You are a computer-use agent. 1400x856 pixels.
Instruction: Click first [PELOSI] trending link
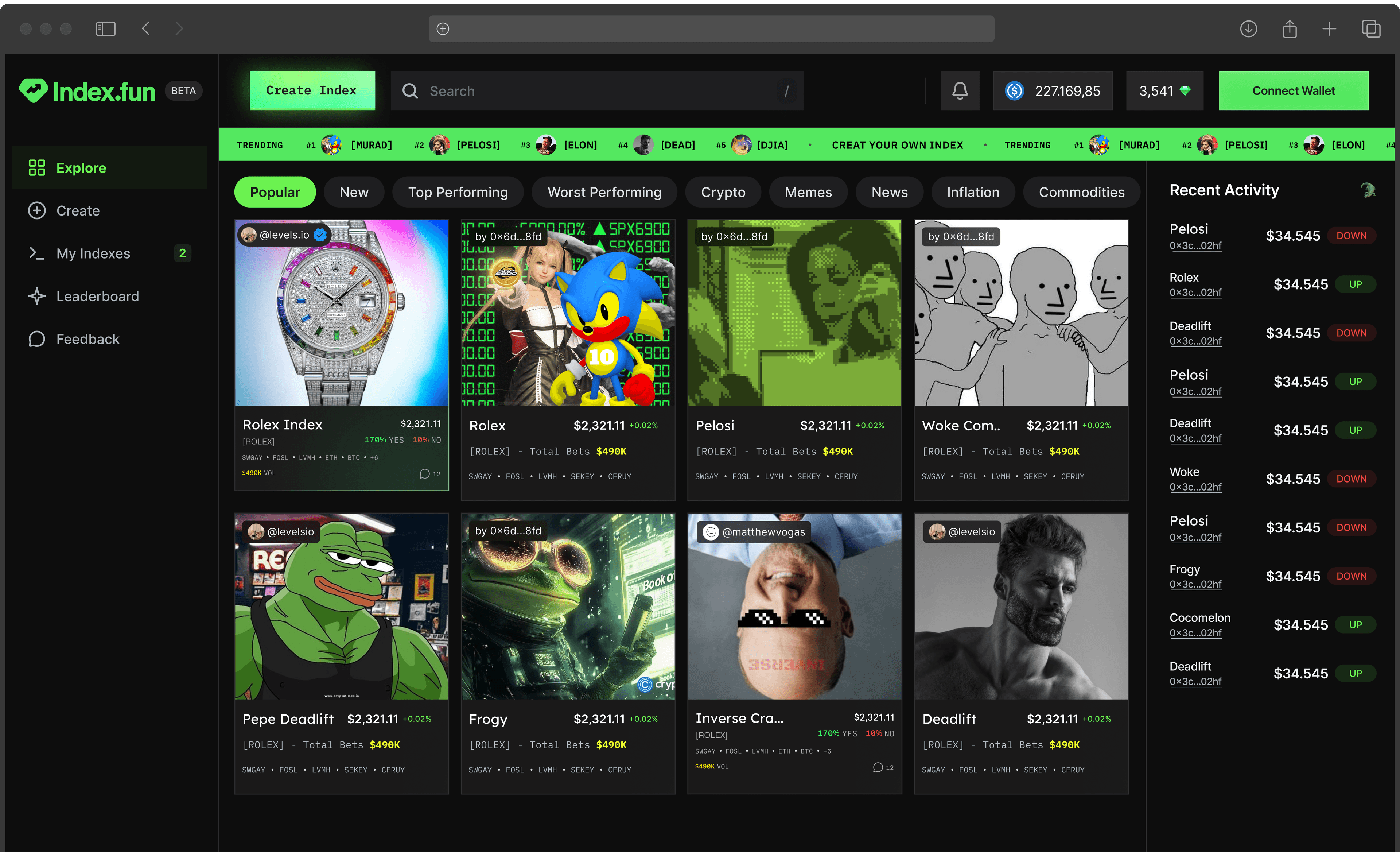(x=478, y=145)
